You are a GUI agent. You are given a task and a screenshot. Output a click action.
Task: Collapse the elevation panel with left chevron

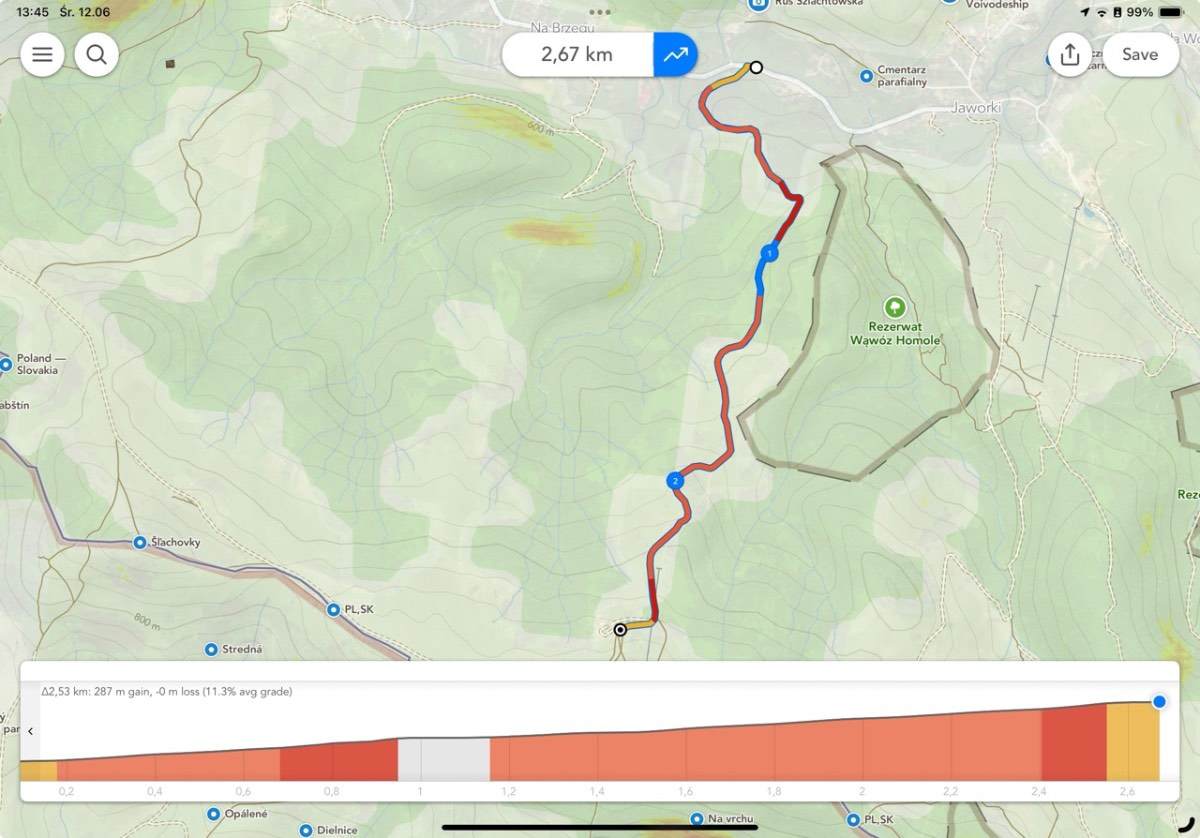[30, 731]
